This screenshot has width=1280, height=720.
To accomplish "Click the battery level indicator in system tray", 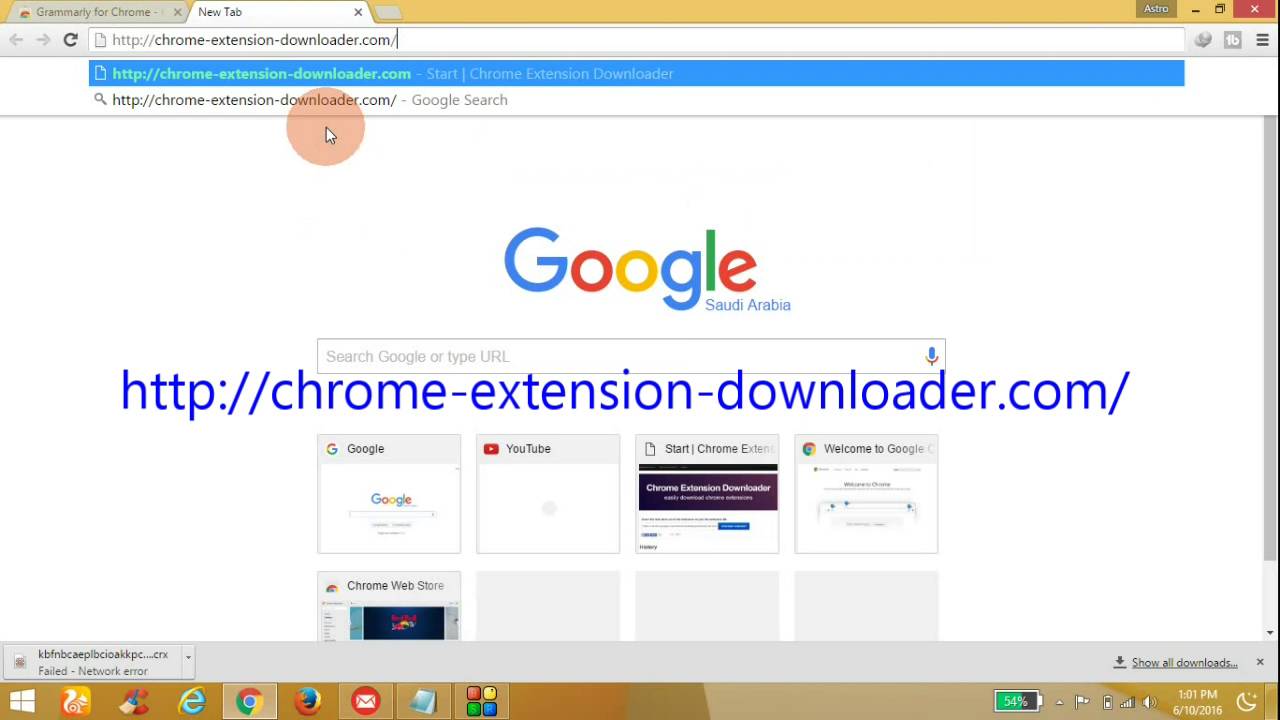I will pos(1017,700).
